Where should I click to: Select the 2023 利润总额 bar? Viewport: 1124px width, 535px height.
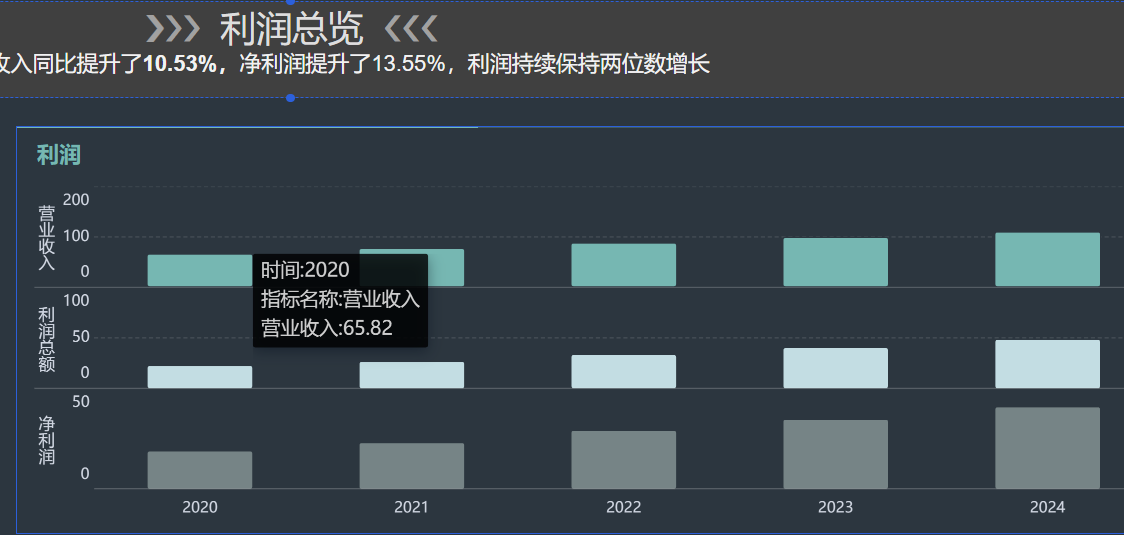836,368
